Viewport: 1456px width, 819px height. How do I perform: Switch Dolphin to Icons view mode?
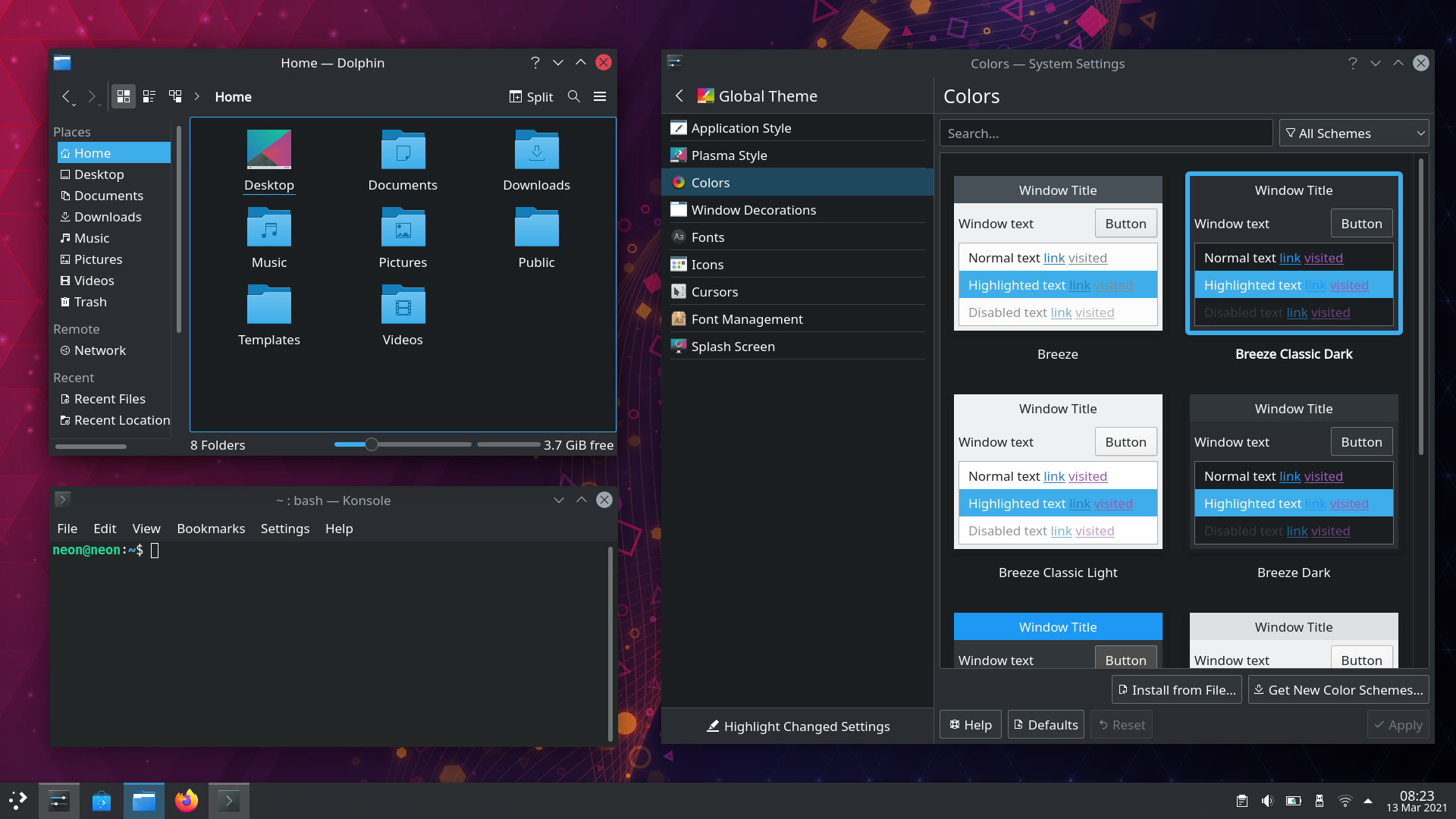124,96
